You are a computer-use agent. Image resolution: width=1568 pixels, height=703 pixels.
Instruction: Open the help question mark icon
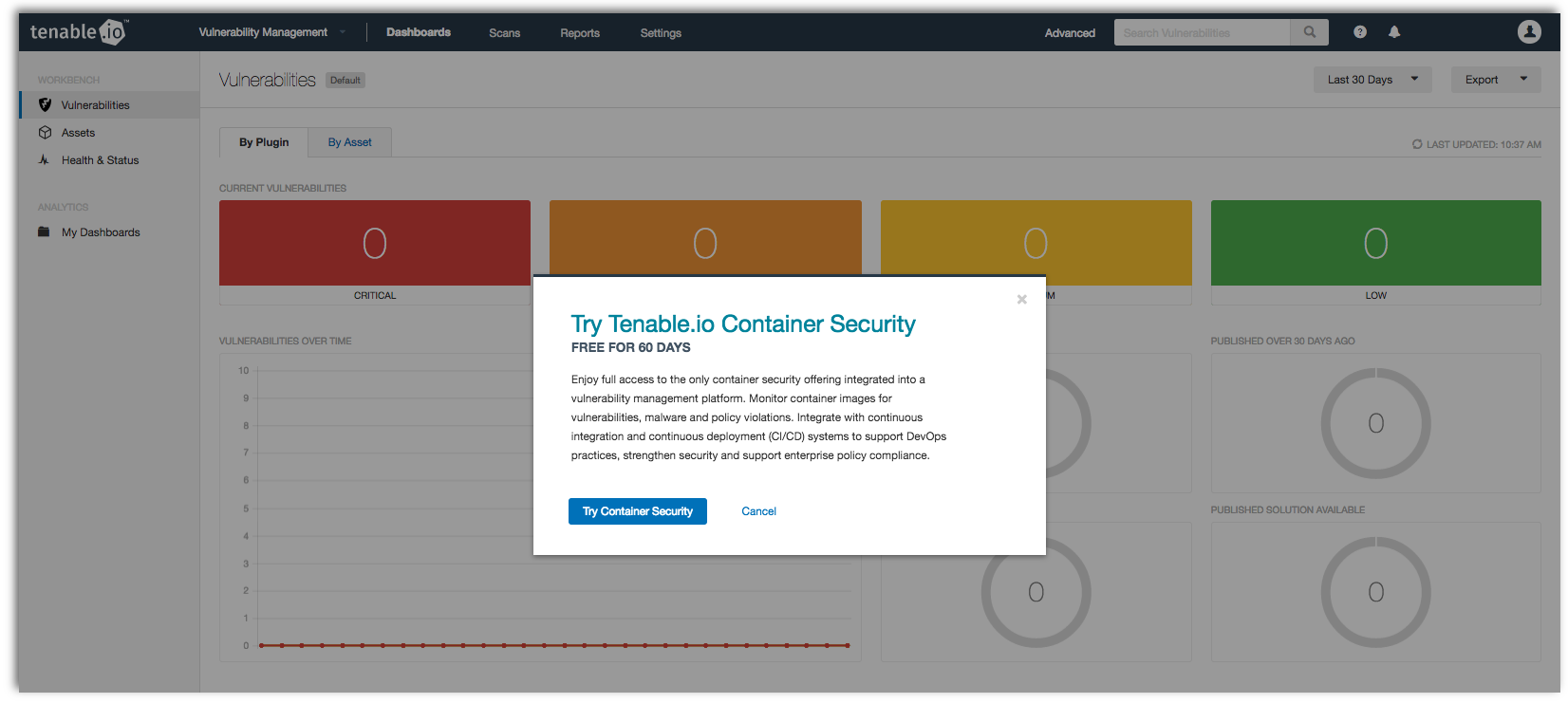(x=1360, y=32)
